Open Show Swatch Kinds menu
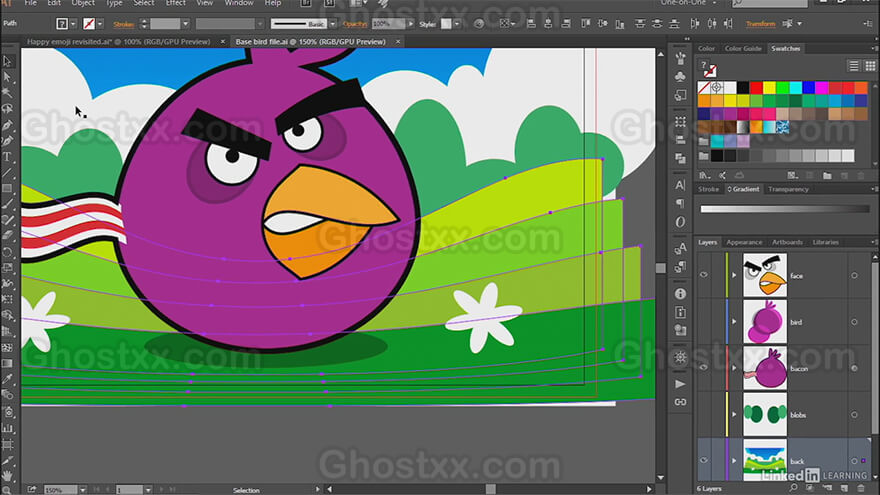Screen dimensions: 880x495 tap(792, 176)
